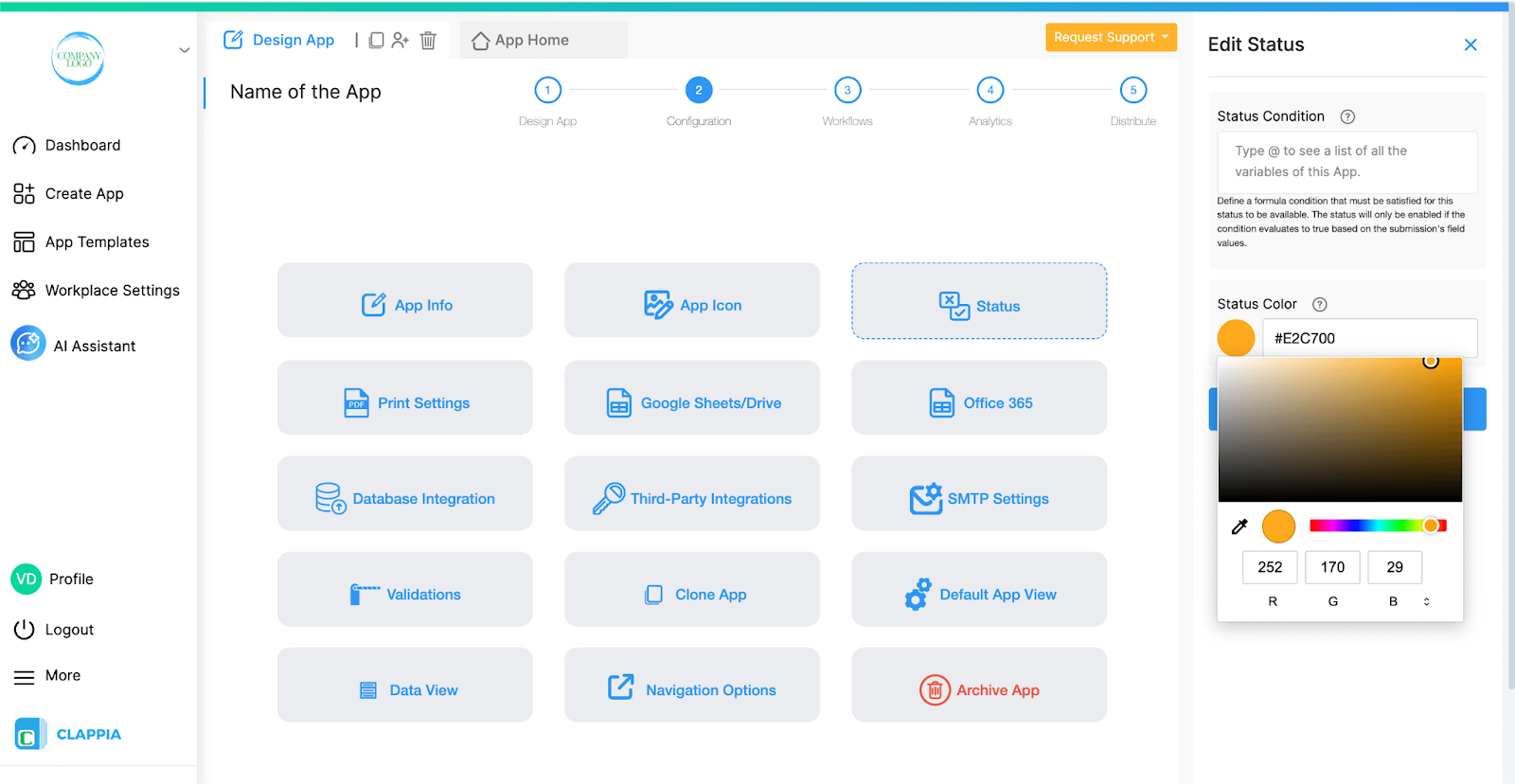The width and height of the screenshot is (1515, 784).
Task: Click the G value field 170
Action: click(1332, 567)
